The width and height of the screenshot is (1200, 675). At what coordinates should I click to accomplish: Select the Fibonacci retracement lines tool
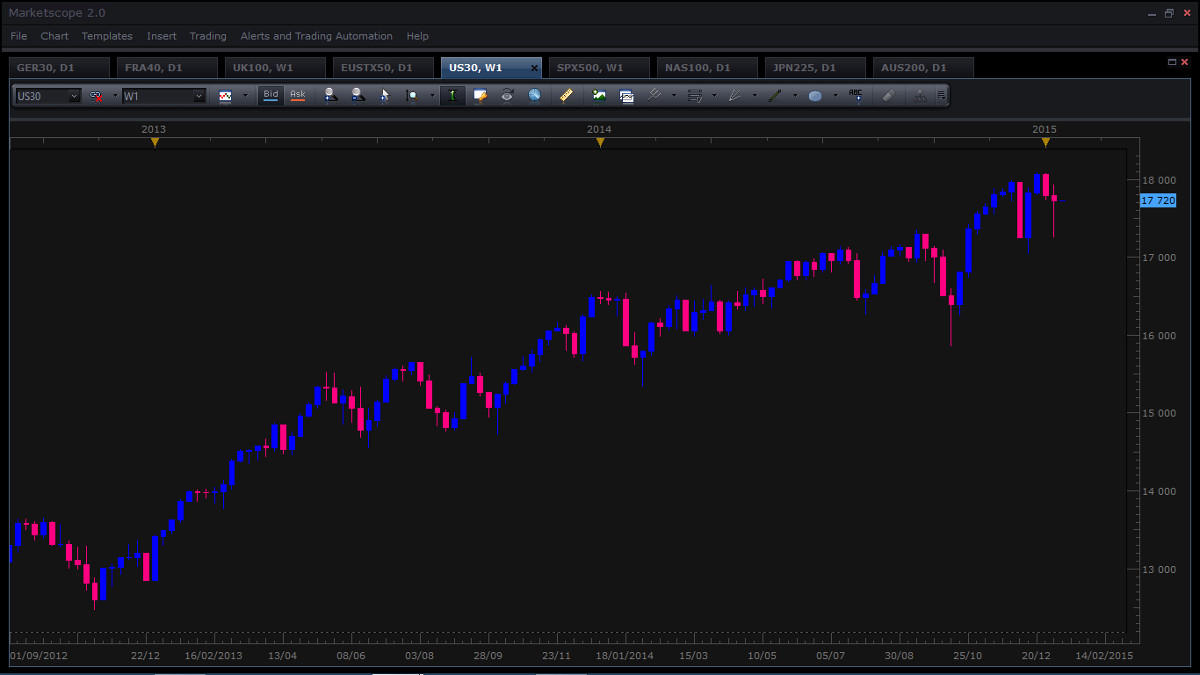coord(695,95)
